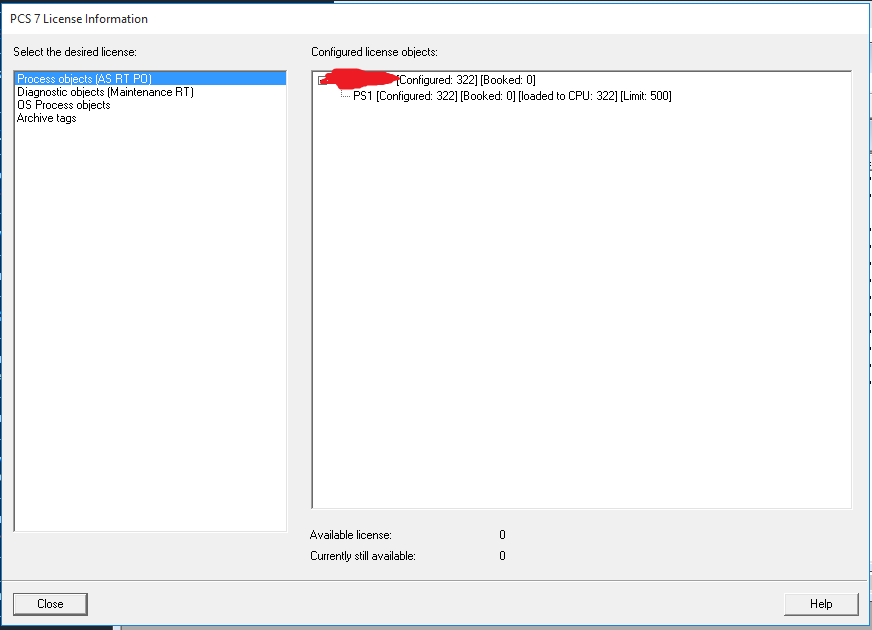The width and height of the screenshot is (872, 630).
Task: Select Archive tags license
Action: tap(46, 118)
